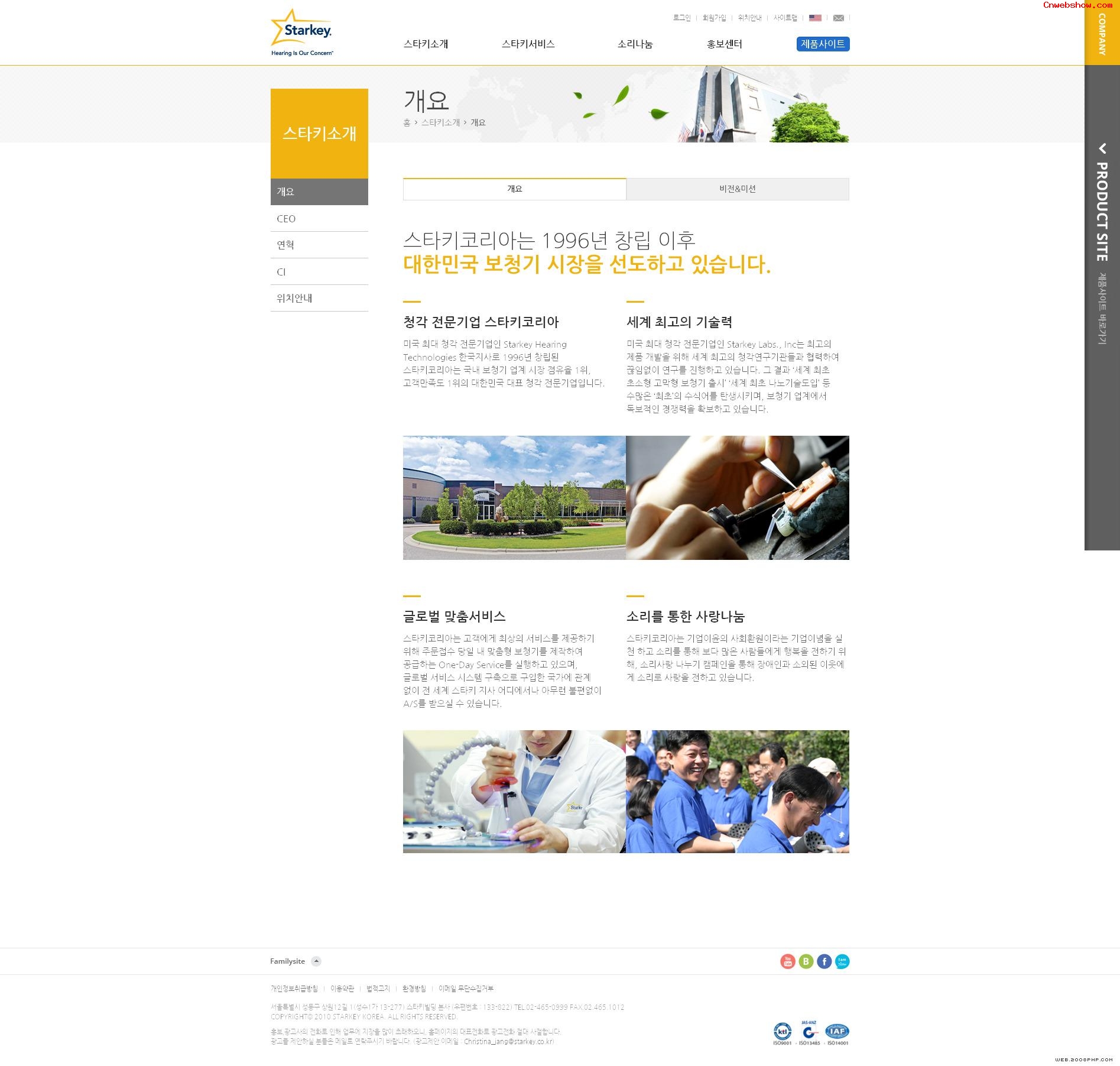Image resolution: width=1120 pixels, height=1066 pixels.
Task: Select 연혁 in the left sidebar
Action: (x=319, y=245)
